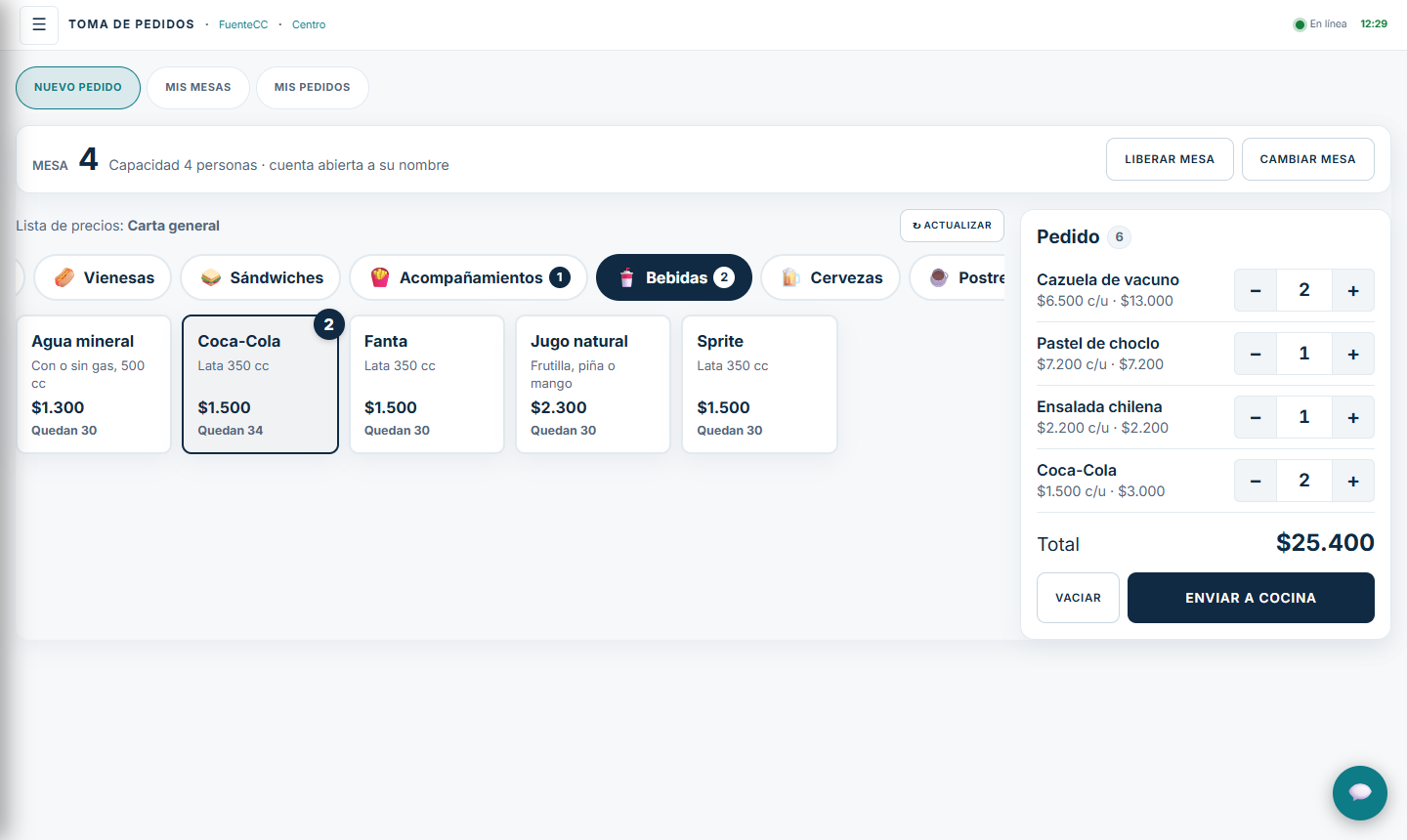Show the Acompañamientos category
Viewport: 1407px width, 840px height.
pyautogui.click(x=469, y=277)
